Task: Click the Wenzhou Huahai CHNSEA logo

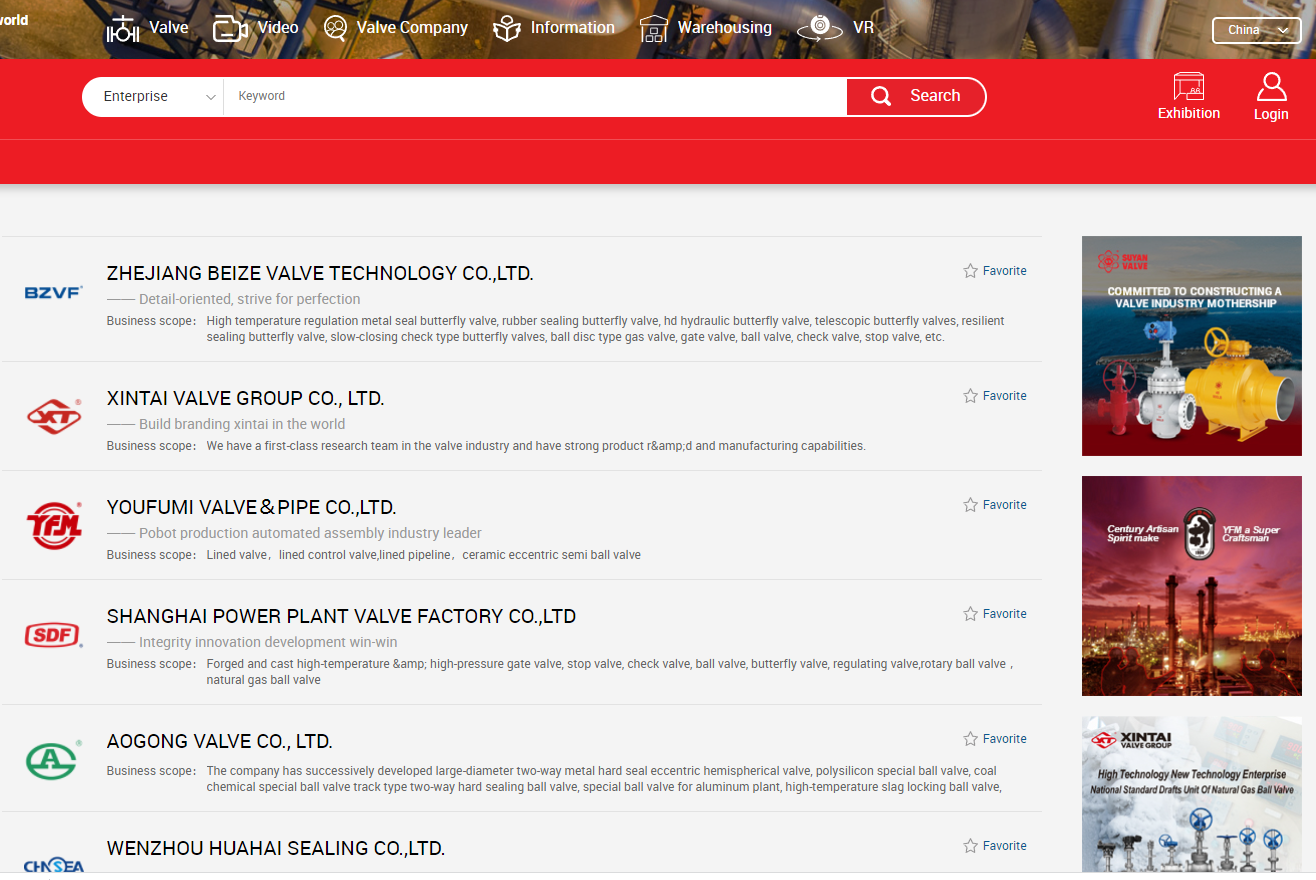Action: click(53, 865)
